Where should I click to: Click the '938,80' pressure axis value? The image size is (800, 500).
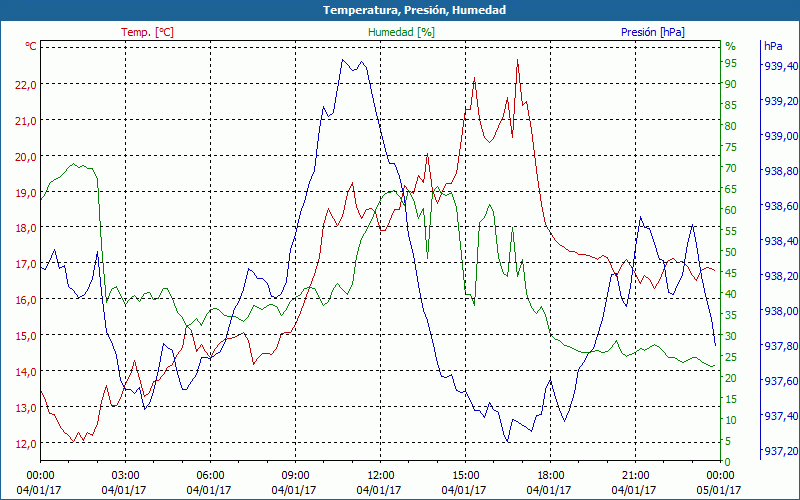[x=781, y=171]
